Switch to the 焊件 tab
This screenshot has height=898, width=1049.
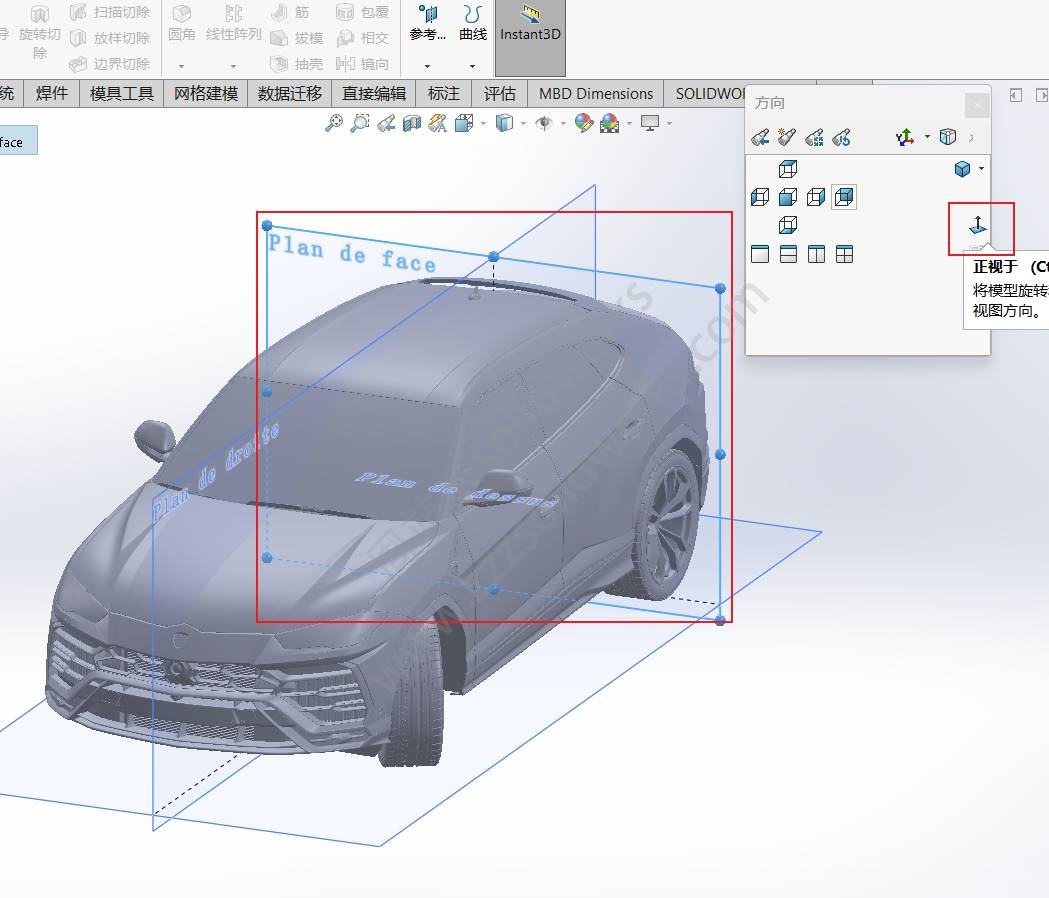tap(52, 94)
